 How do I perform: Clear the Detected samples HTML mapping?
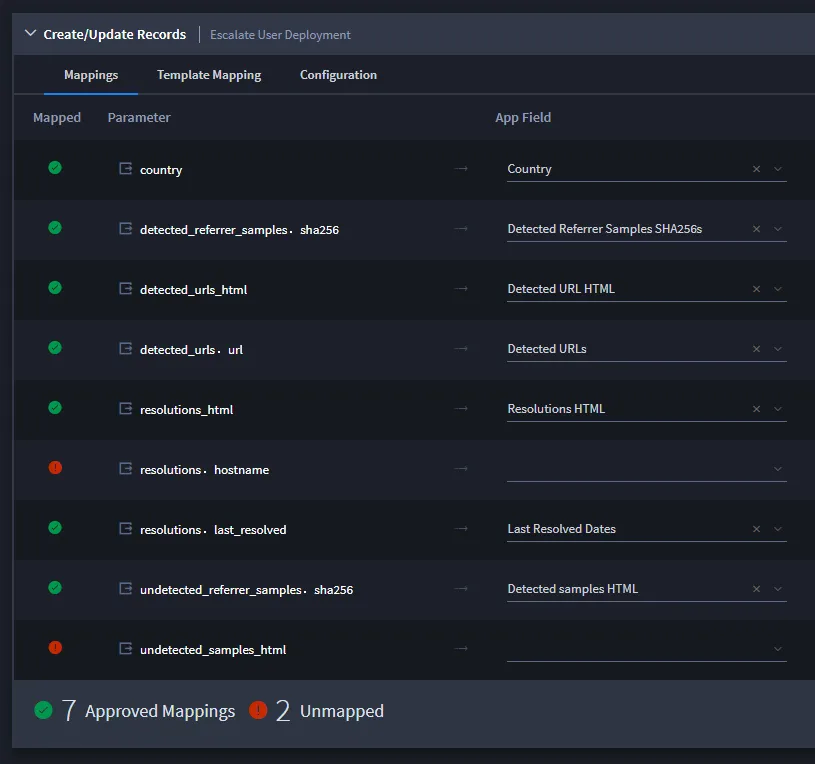point(756,589)
